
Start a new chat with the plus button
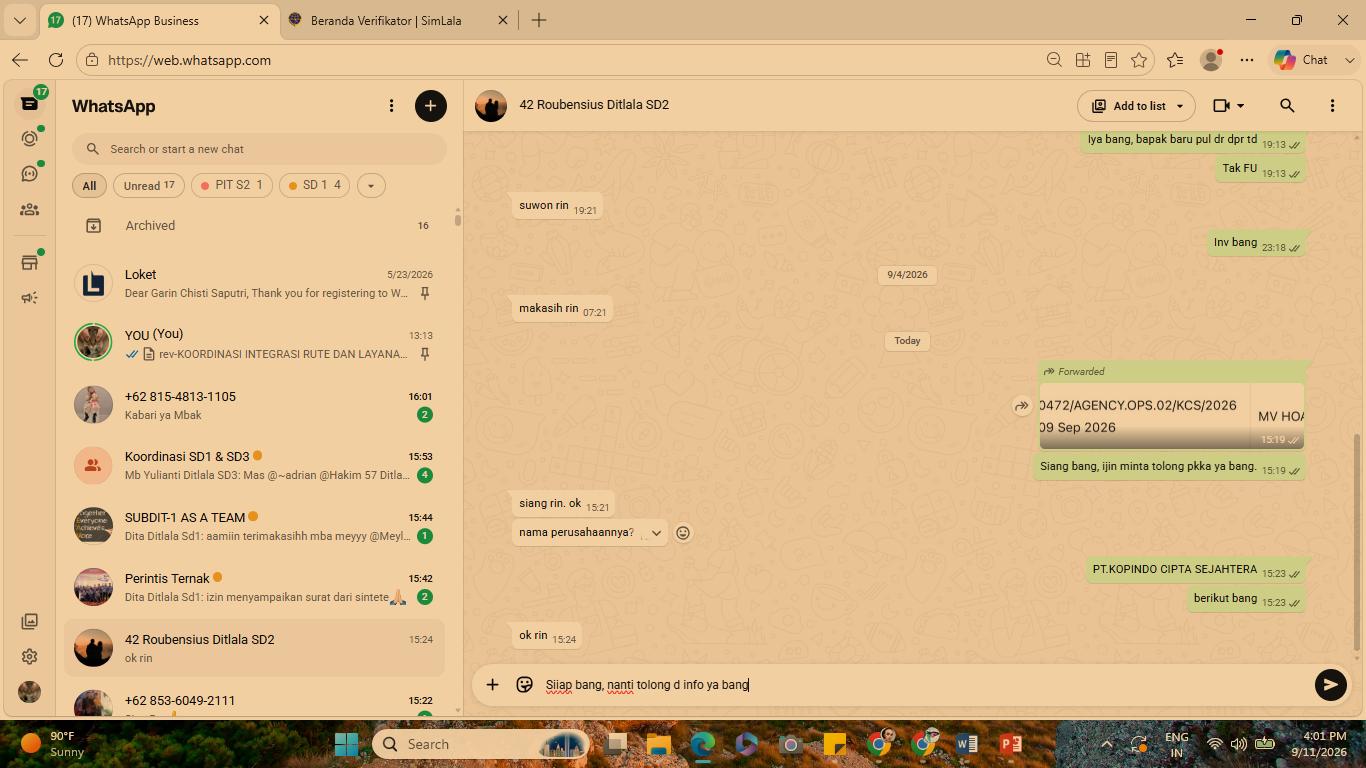(431, 106)
